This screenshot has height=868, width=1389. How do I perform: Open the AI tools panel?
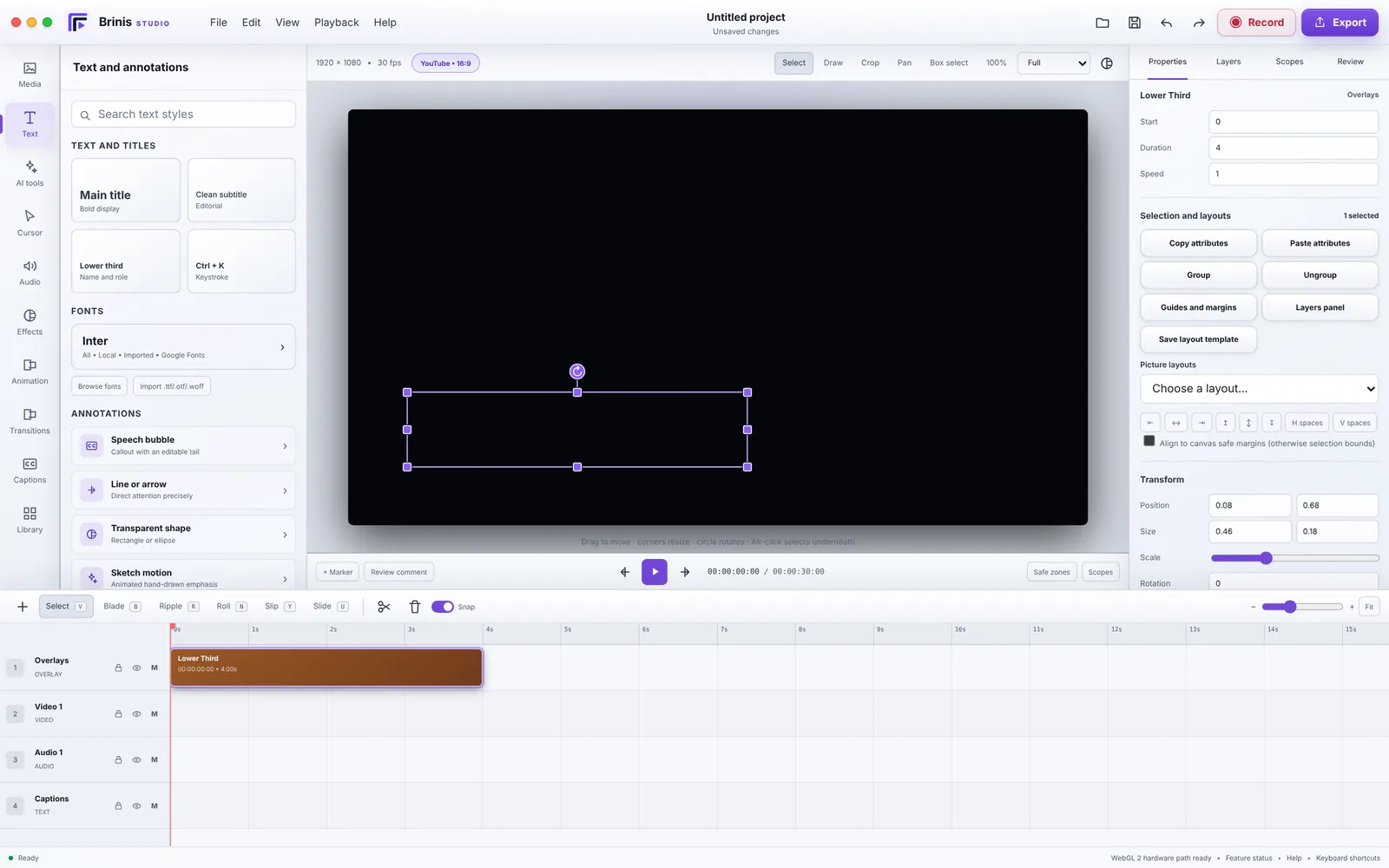pyautogui.click(x=30, y=174)
